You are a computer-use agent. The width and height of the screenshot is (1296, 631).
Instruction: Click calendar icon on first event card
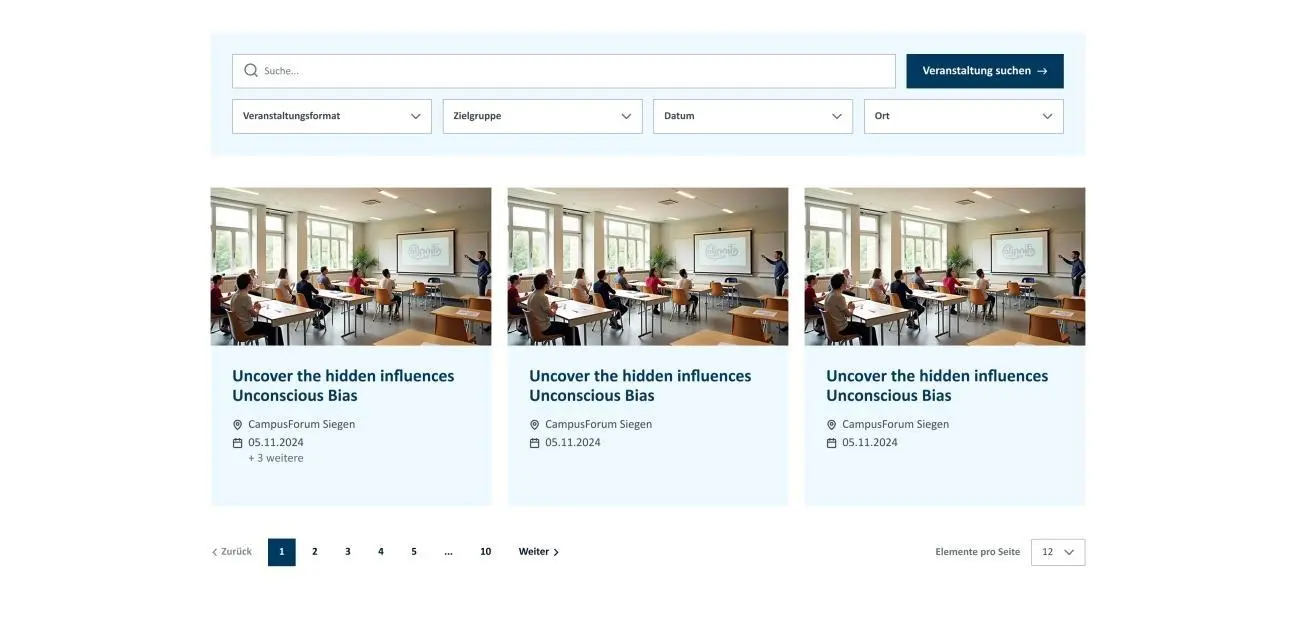pyautogui.click(x=238, y=443)
